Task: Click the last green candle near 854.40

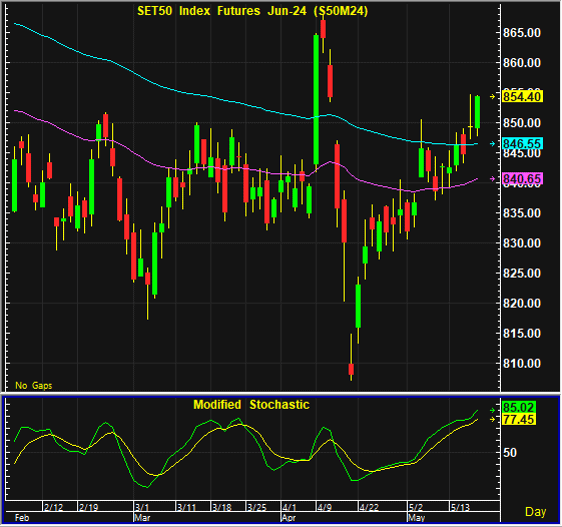Action: [477, 112]
